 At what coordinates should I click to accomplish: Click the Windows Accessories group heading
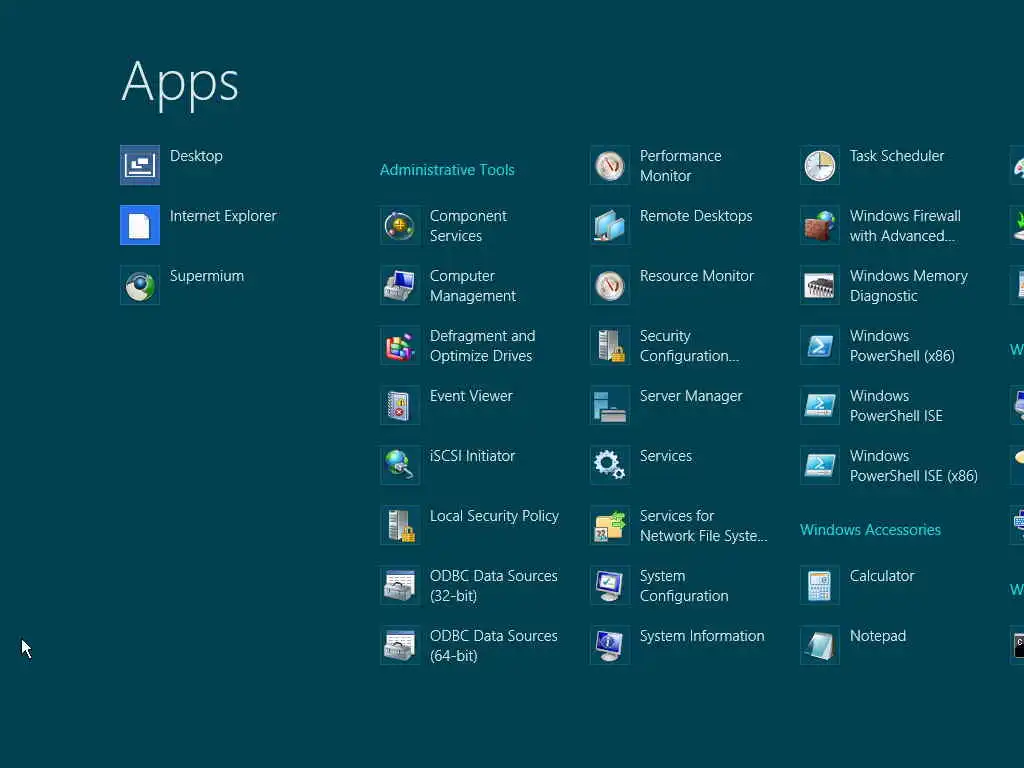[871, 530]
